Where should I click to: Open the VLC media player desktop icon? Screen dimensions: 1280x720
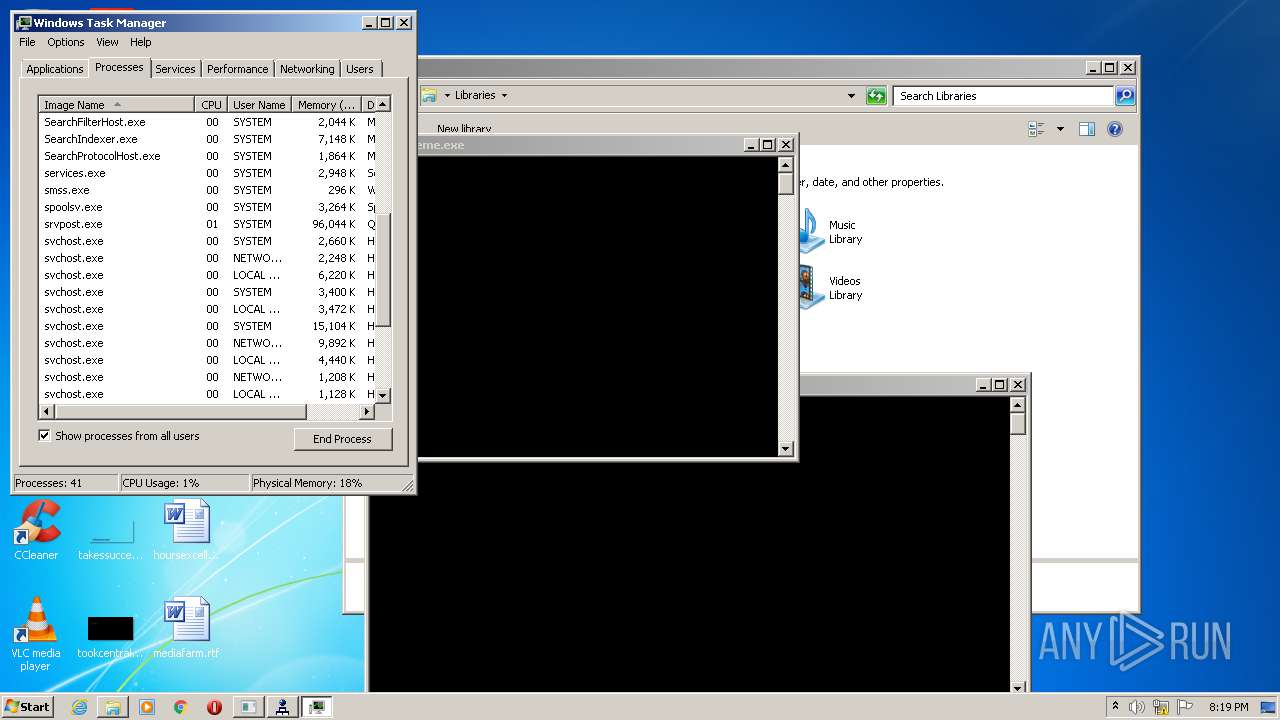37,634
